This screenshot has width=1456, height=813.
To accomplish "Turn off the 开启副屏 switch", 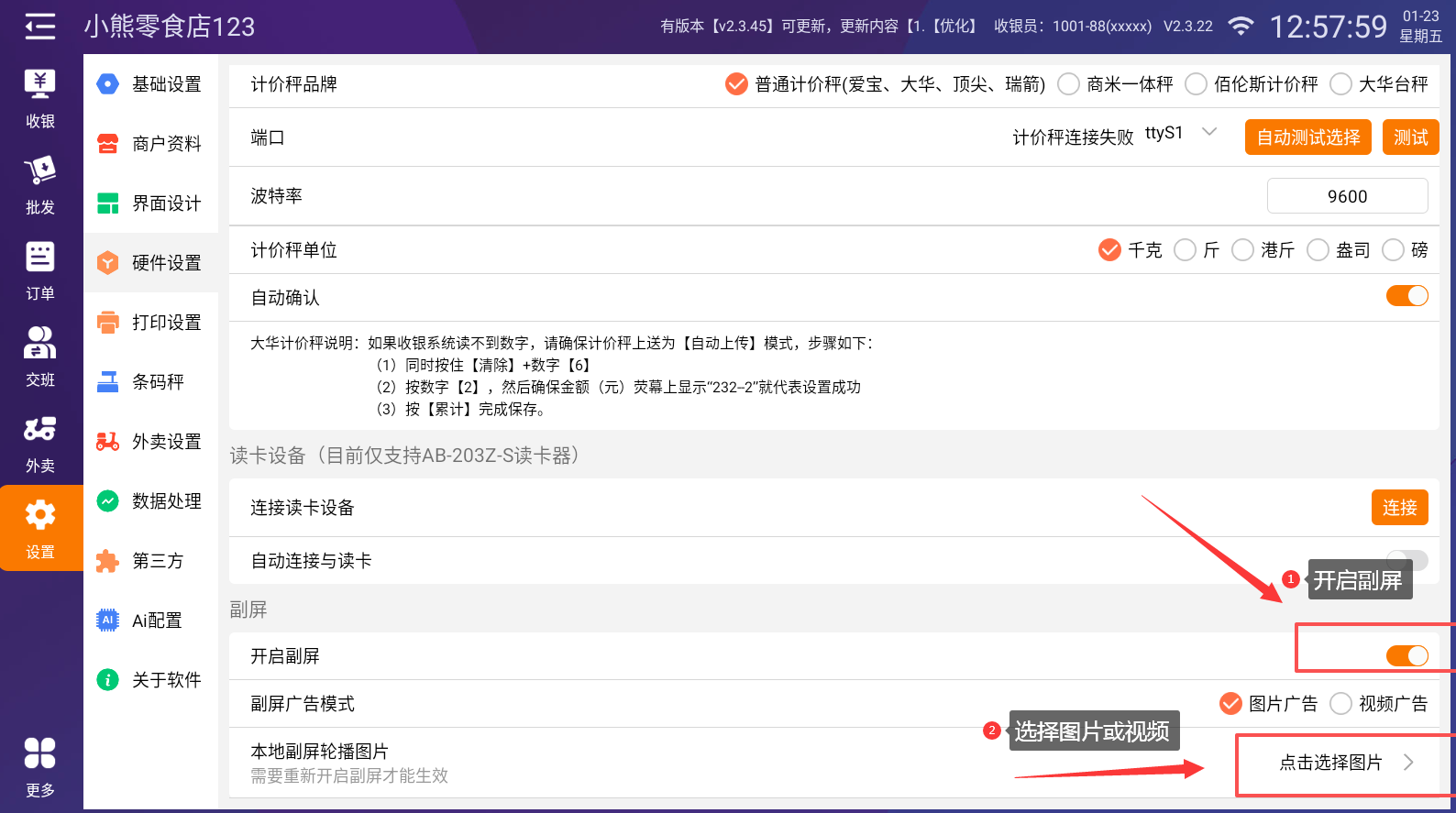I will (1406, 655).
